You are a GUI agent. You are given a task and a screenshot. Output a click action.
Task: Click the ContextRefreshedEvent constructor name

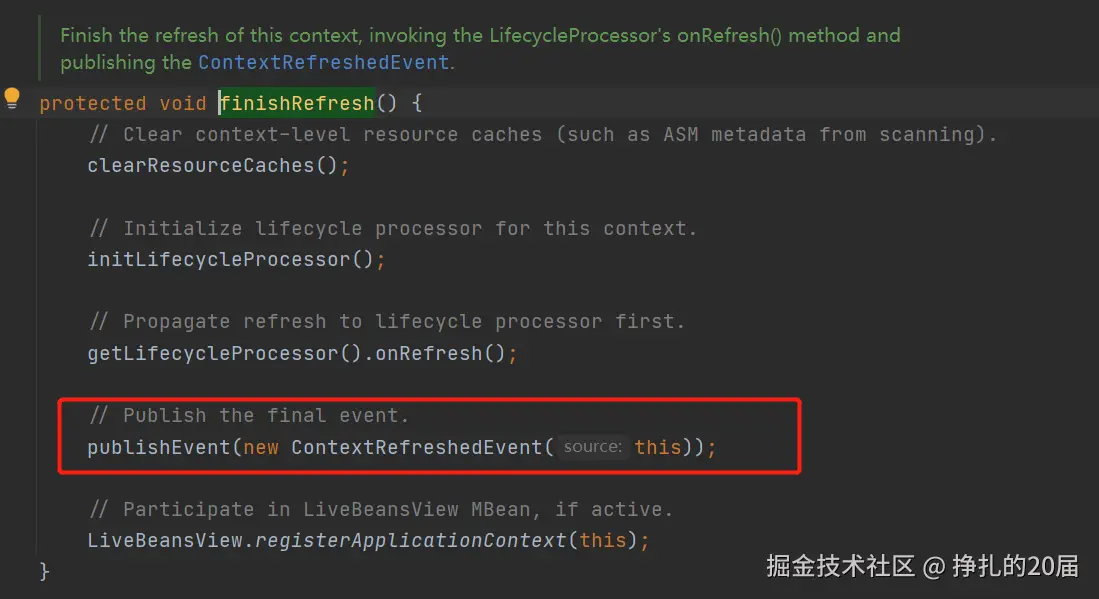pos(417,447)
